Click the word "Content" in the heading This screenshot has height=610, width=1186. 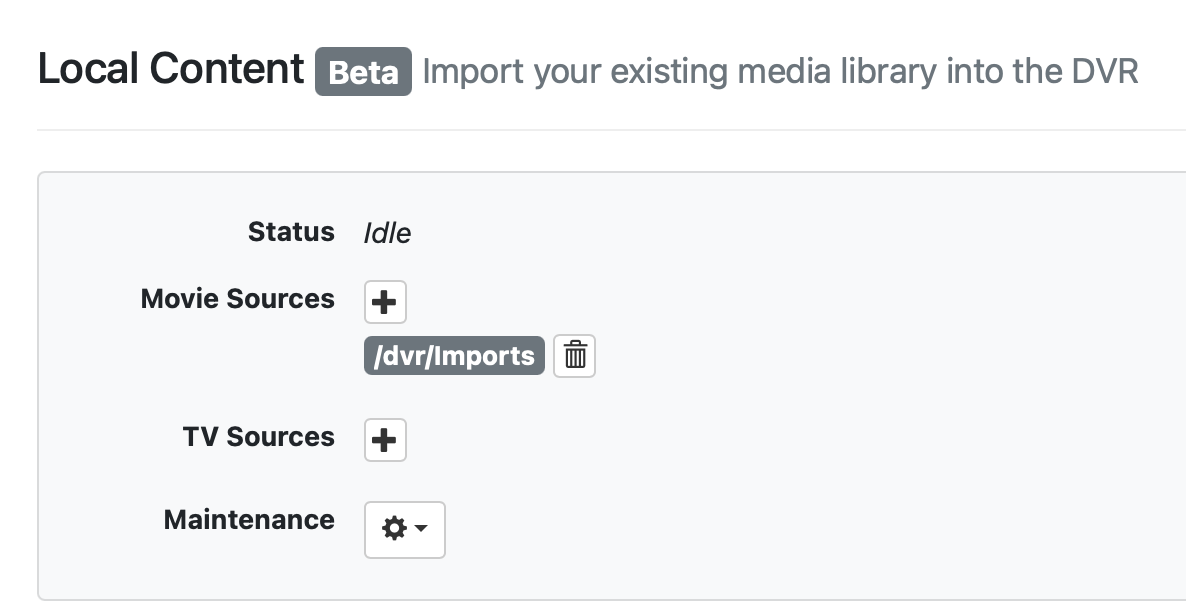tap(226, 69)
